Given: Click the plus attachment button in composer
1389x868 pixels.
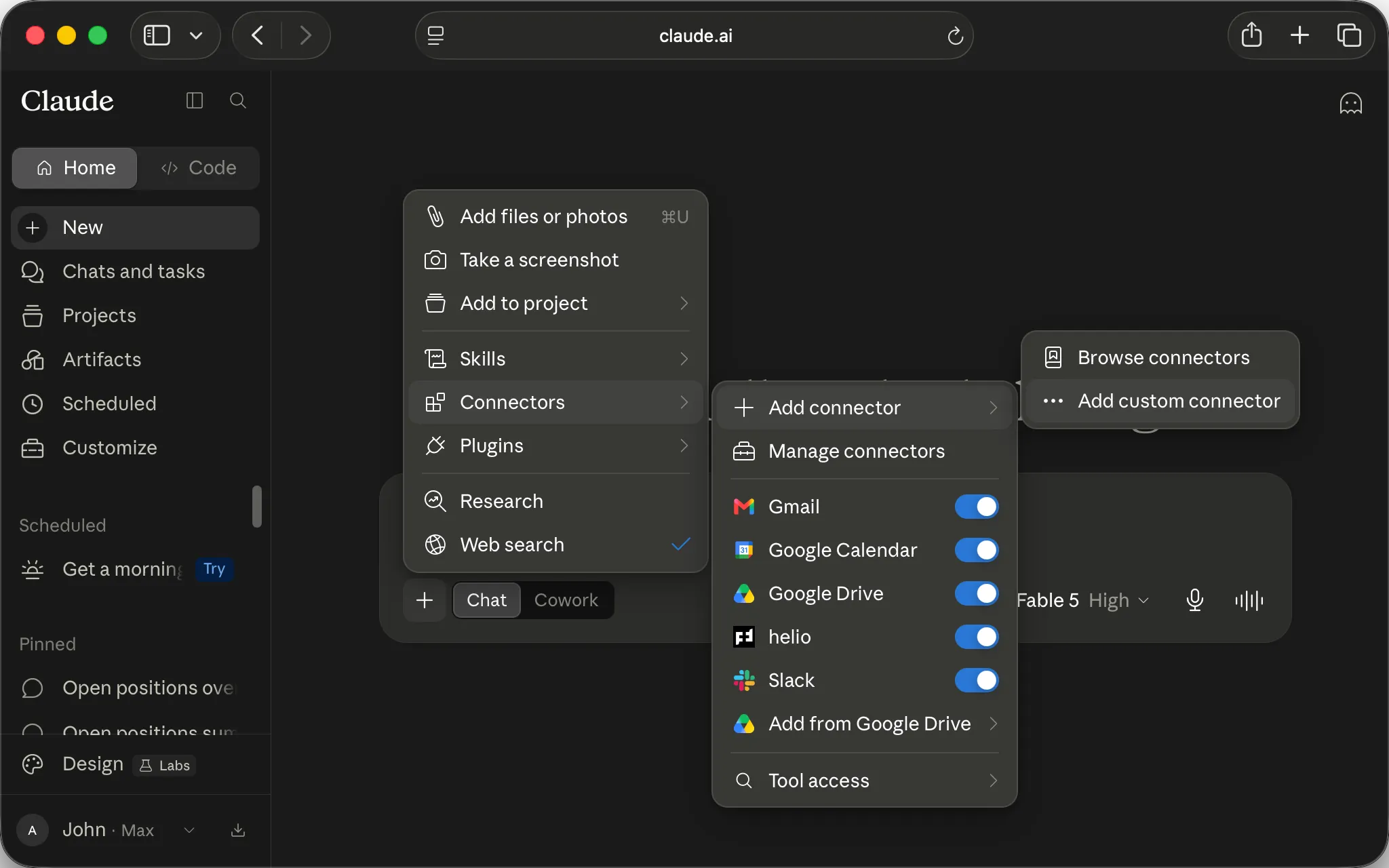Looking at the screenshot, I should (425, 600).
